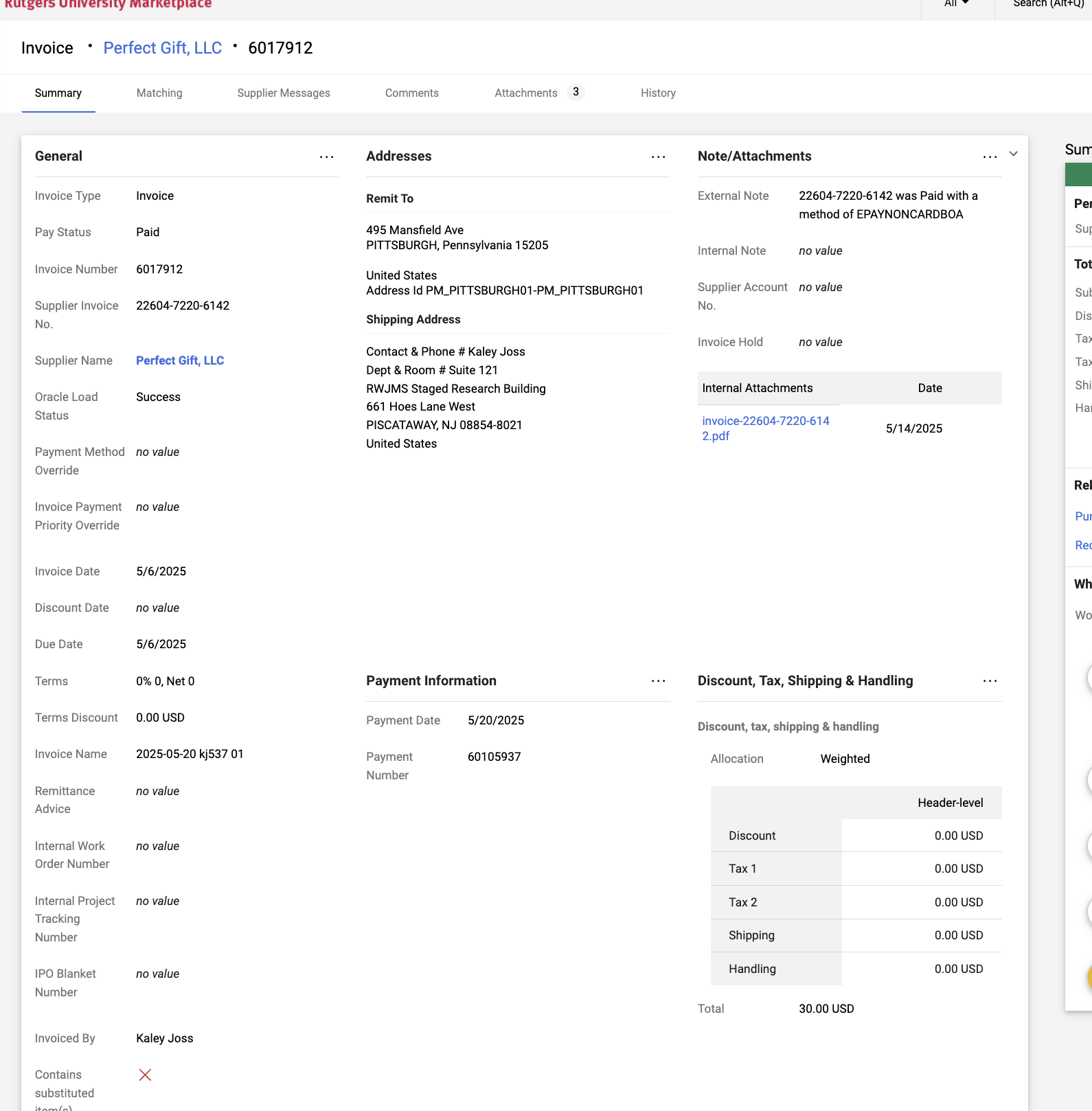Click the Rutgers University Marketplace logo
The image size is (1092, 1111).
[108, 5]
